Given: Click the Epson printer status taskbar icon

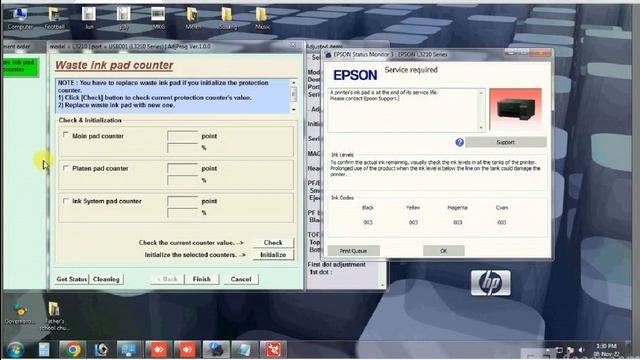Looking at the screenshot, I should pos(216,350).
